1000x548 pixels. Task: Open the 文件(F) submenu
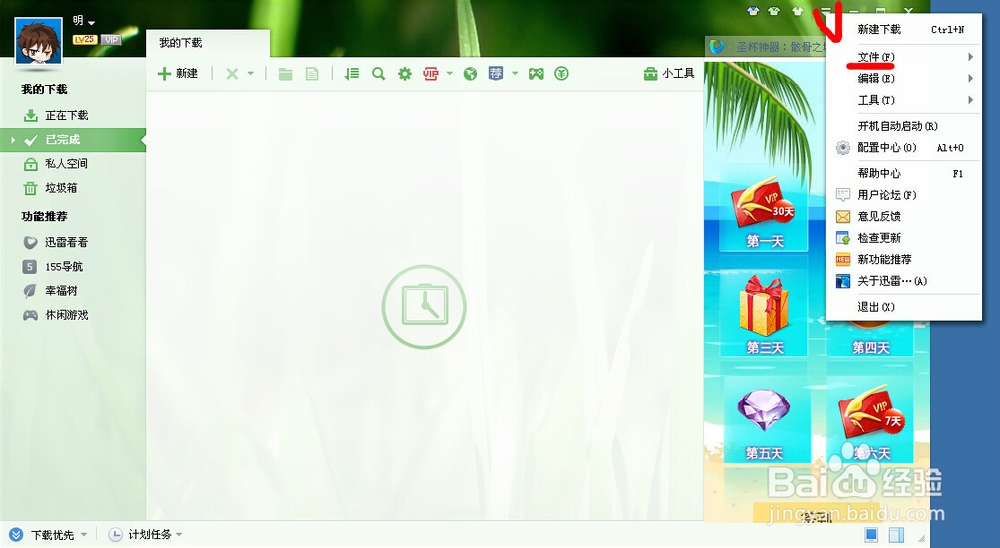[x=904, y=57]
